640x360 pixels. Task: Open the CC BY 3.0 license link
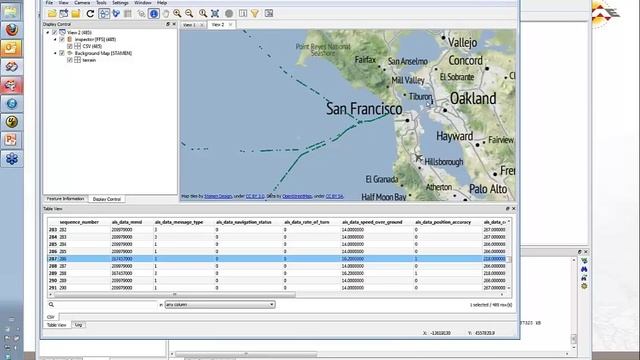click(x=255, y=196)
